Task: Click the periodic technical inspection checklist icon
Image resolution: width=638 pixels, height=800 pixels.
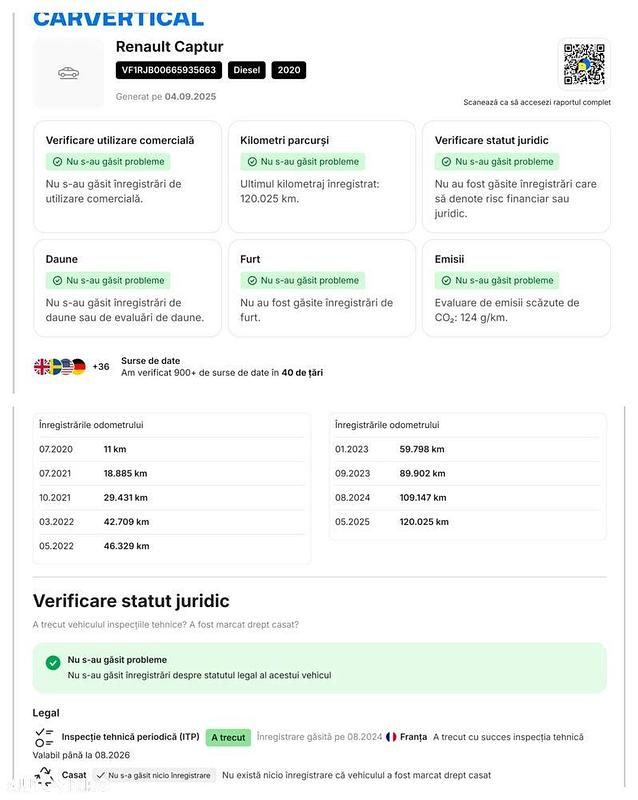Action: pyautogui.click(x=44, y=738)
